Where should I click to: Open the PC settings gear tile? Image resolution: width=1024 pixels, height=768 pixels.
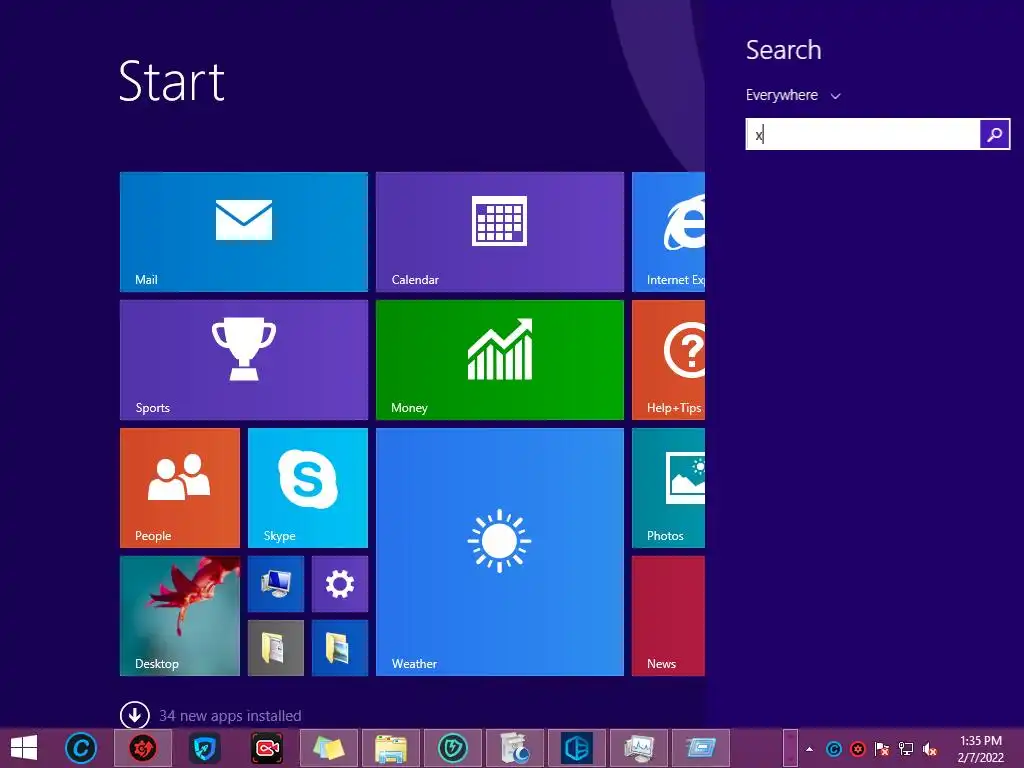[340, 584]
